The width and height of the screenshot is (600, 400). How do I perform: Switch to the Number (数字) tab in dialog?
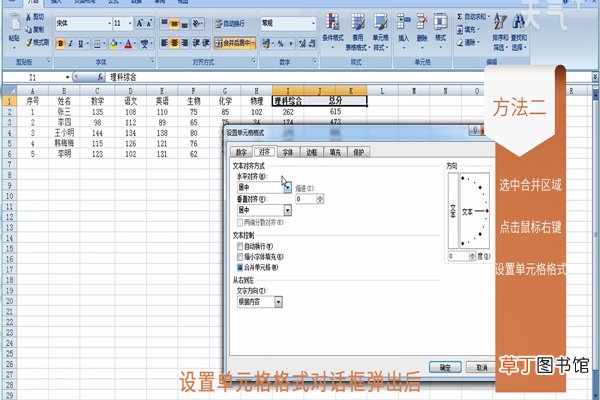click(x=241, y=152)
